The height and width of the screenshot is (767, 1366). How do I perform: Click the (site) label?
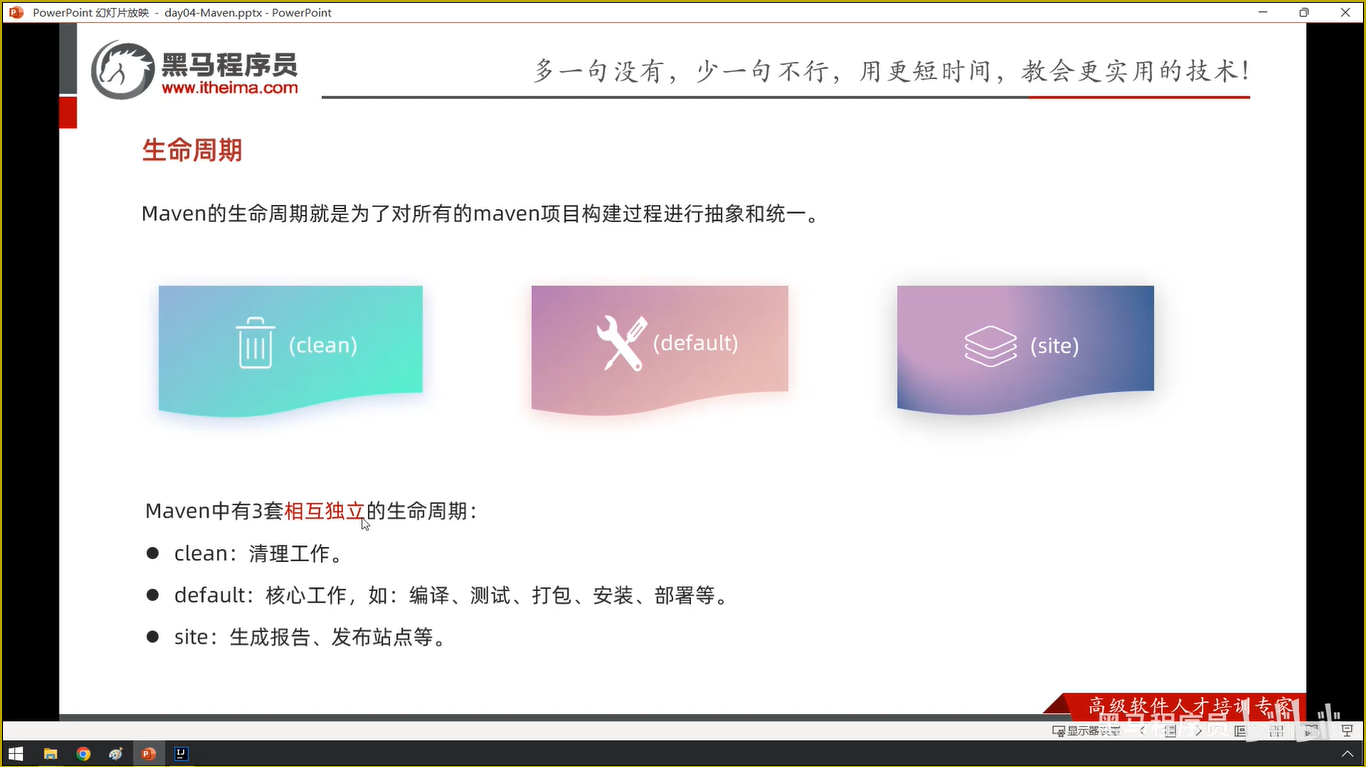tap(1055, 346)
